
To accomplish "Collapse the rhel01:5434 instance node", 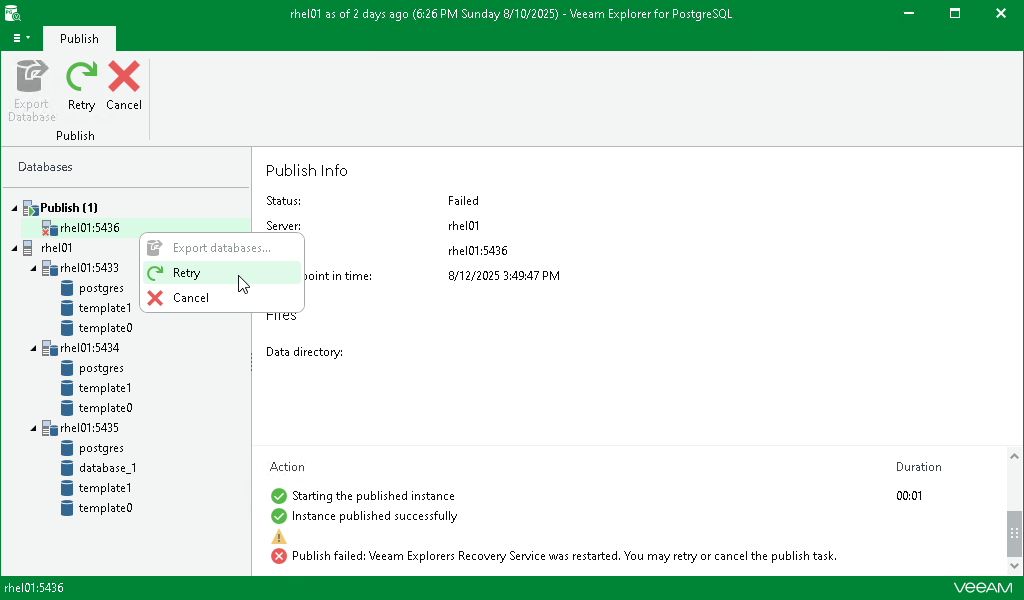I will pyautogui.click(x=33, y=348).
